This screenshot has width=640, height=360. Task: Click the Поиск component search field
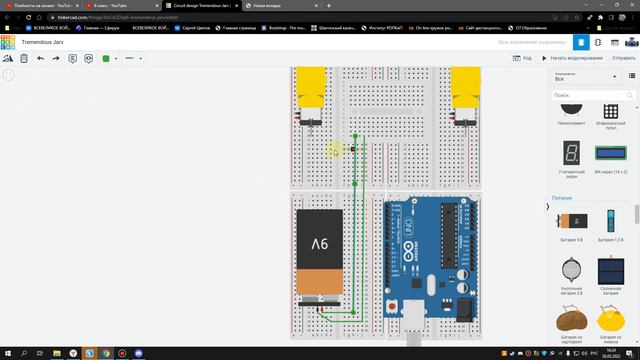coord(593,95)
